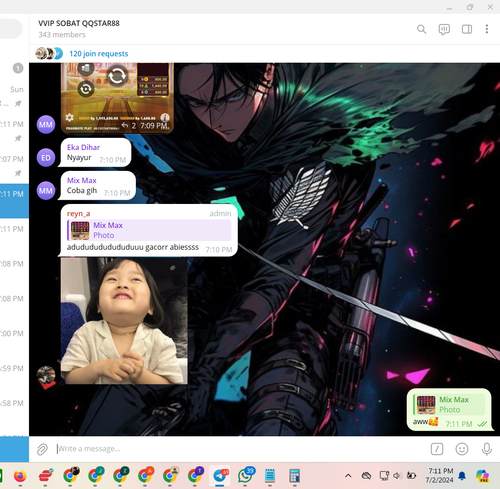Select 'adudududududuuu gacorr abiessss' message
This screenshot has height=489, width=500.
point(133,247)
